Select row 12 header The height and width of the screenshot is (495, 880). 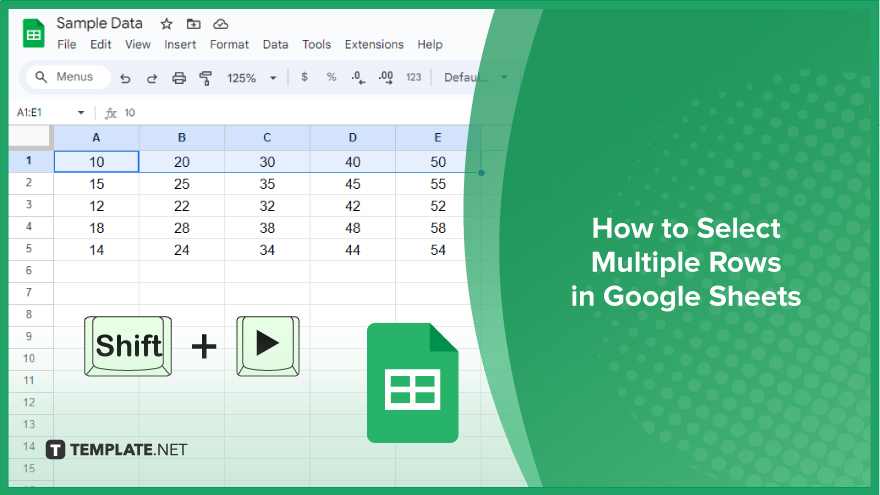point(29,402)
